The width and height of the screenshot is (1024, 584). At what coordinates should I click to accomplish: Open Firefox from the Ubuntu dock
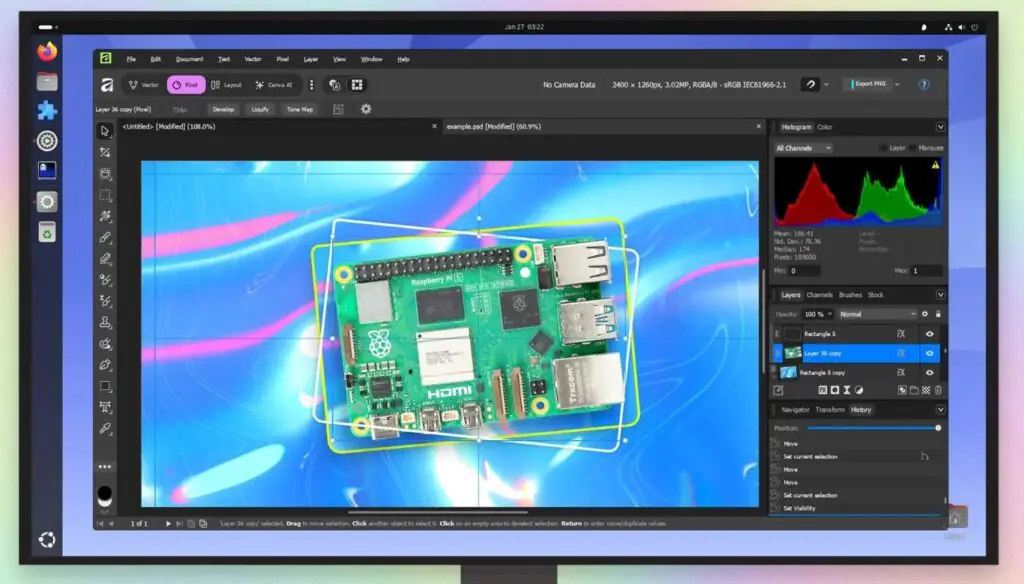(47, 51)
